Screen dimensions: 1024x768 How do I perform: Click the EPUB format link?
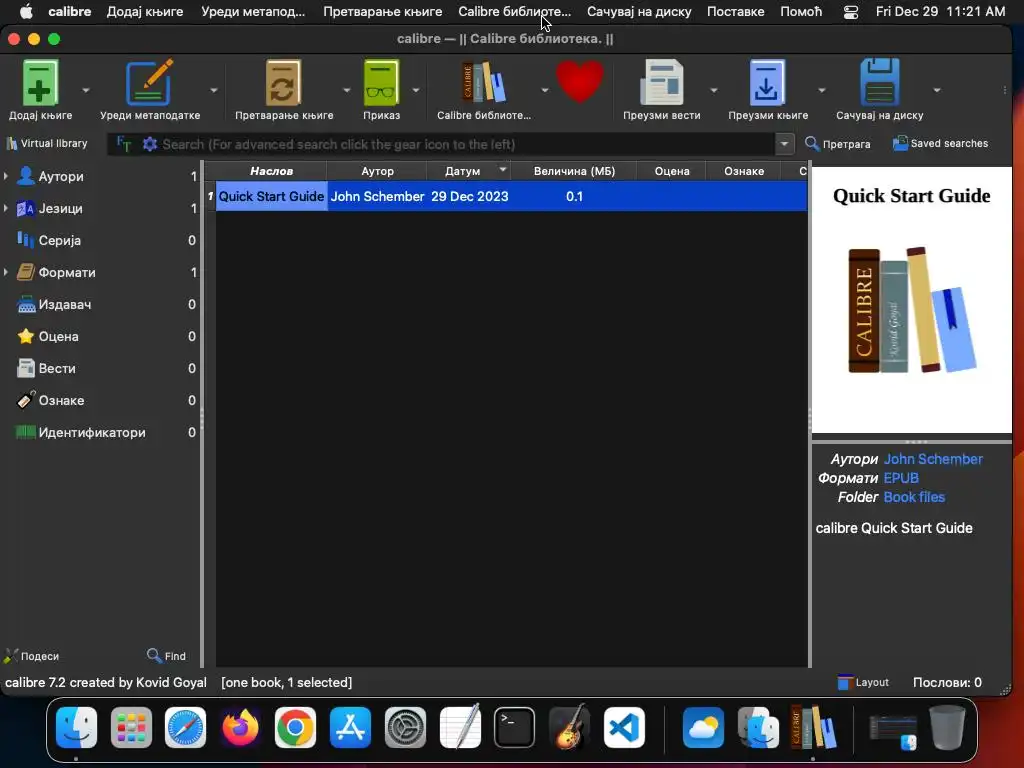coord(901,478)
